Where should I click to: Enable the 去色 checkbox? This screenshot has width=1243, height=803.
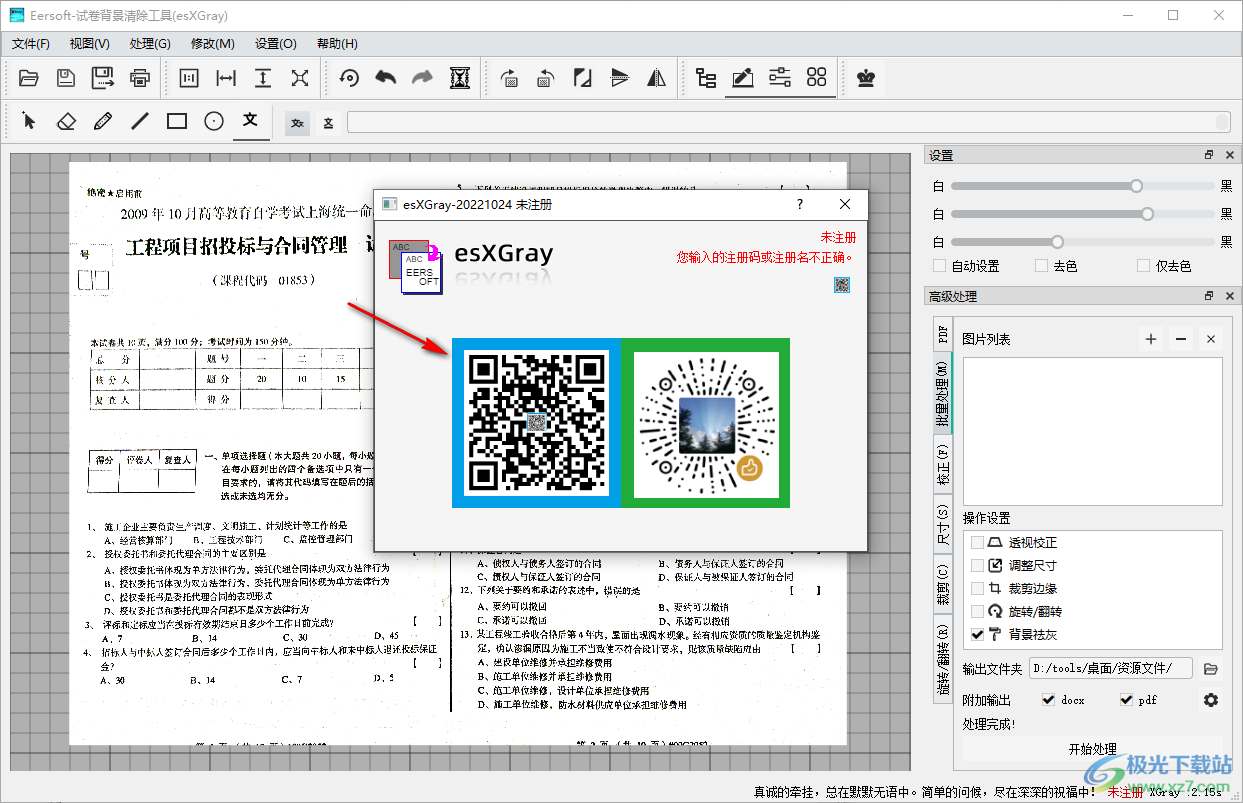pos(1039,266)
